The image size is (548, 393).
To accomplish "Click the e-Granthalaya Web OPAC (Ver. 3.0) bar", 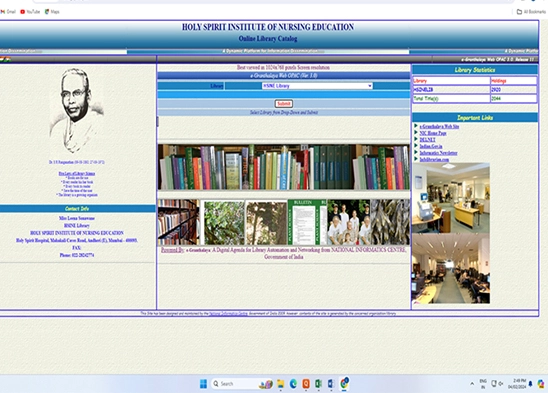I will 283,76.
